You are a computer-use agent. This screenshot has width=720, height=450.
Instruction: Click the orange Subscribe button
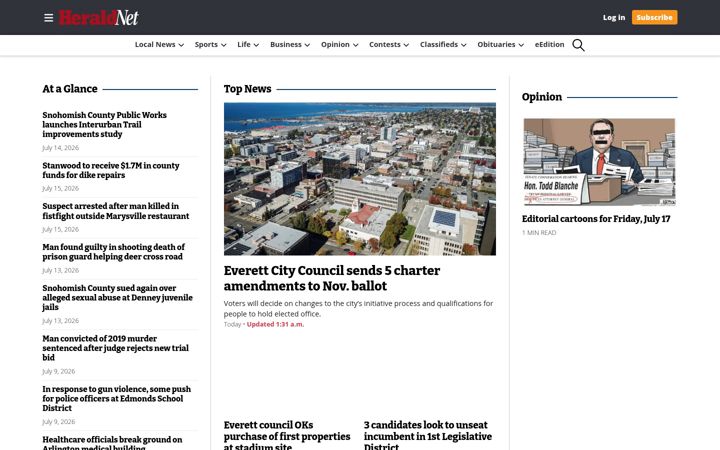(x=654, y=17)
